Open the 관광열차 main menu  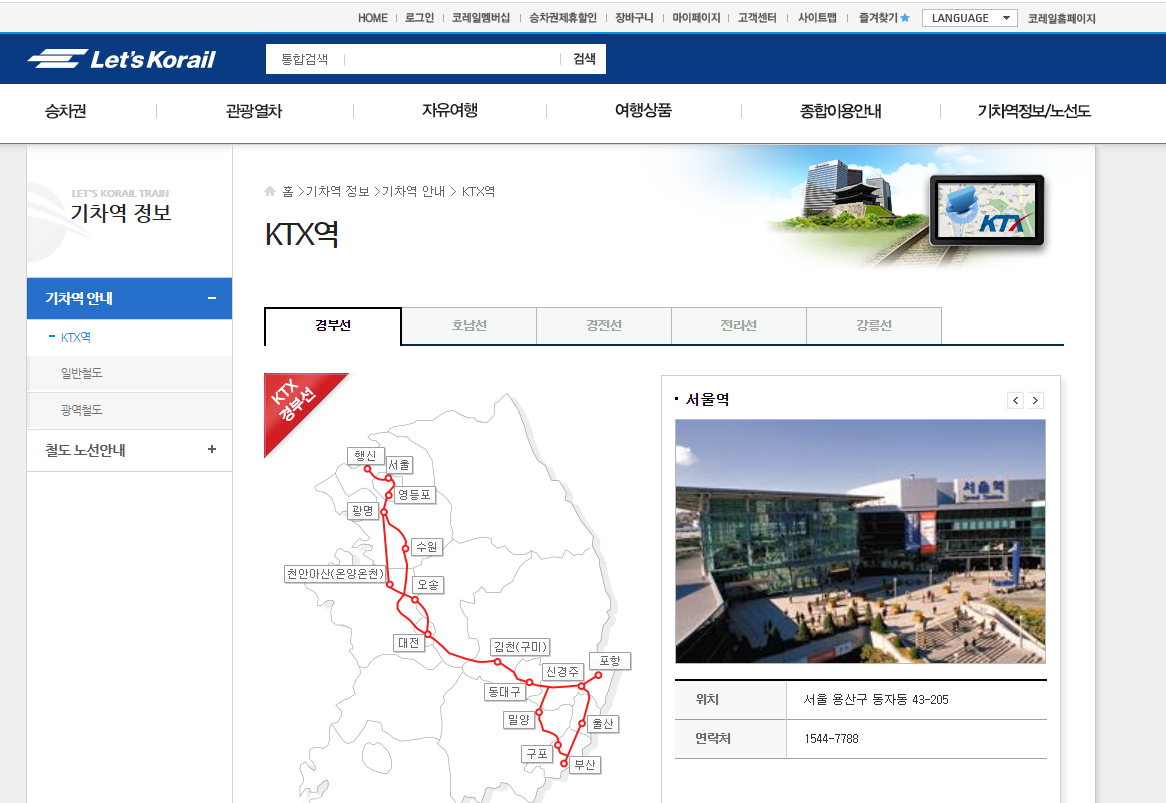[254, 111]
